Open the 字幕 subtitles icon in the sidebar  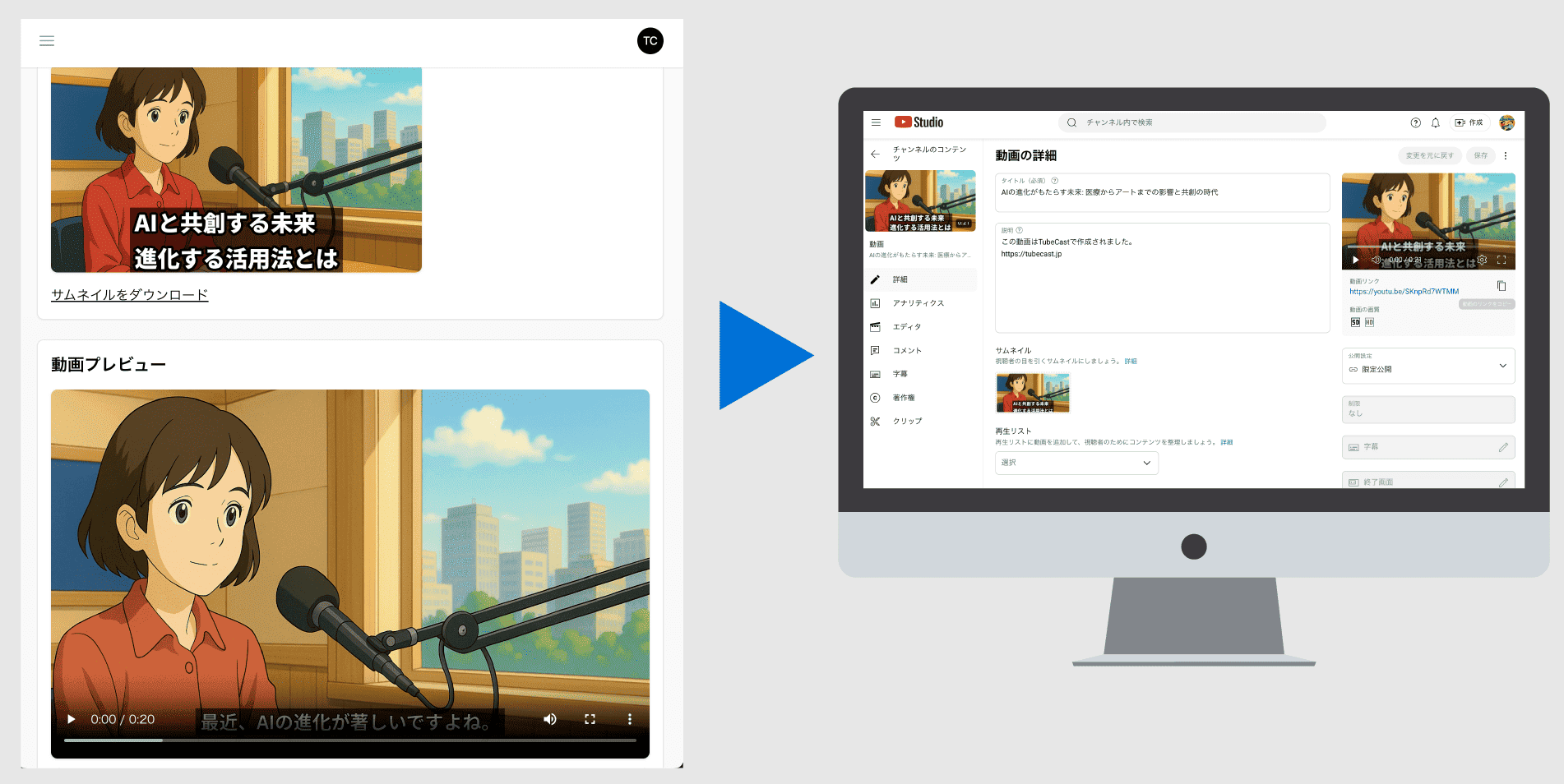875,373
